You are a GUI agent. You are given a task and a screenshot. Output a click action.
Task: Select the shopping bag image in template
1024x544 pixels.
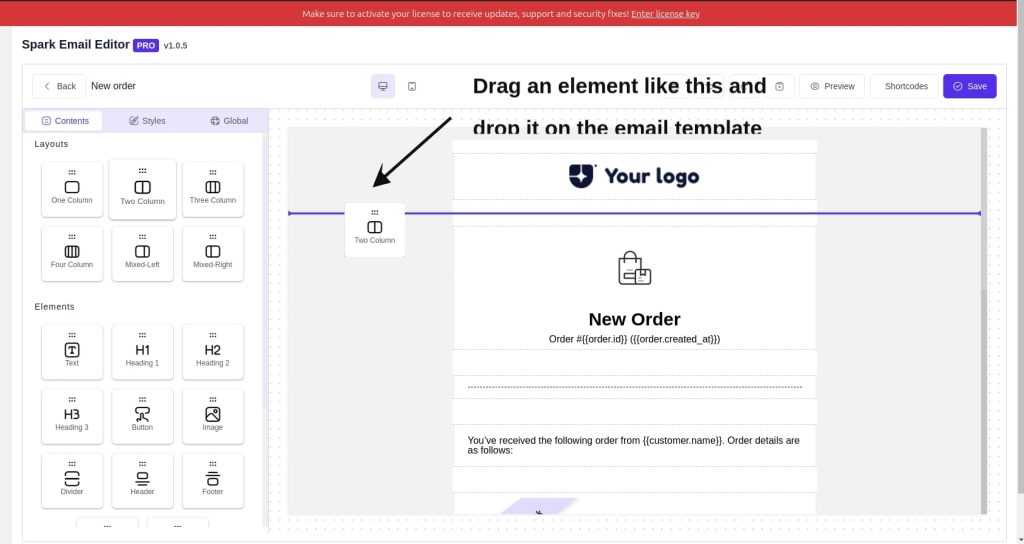point(634,268)
